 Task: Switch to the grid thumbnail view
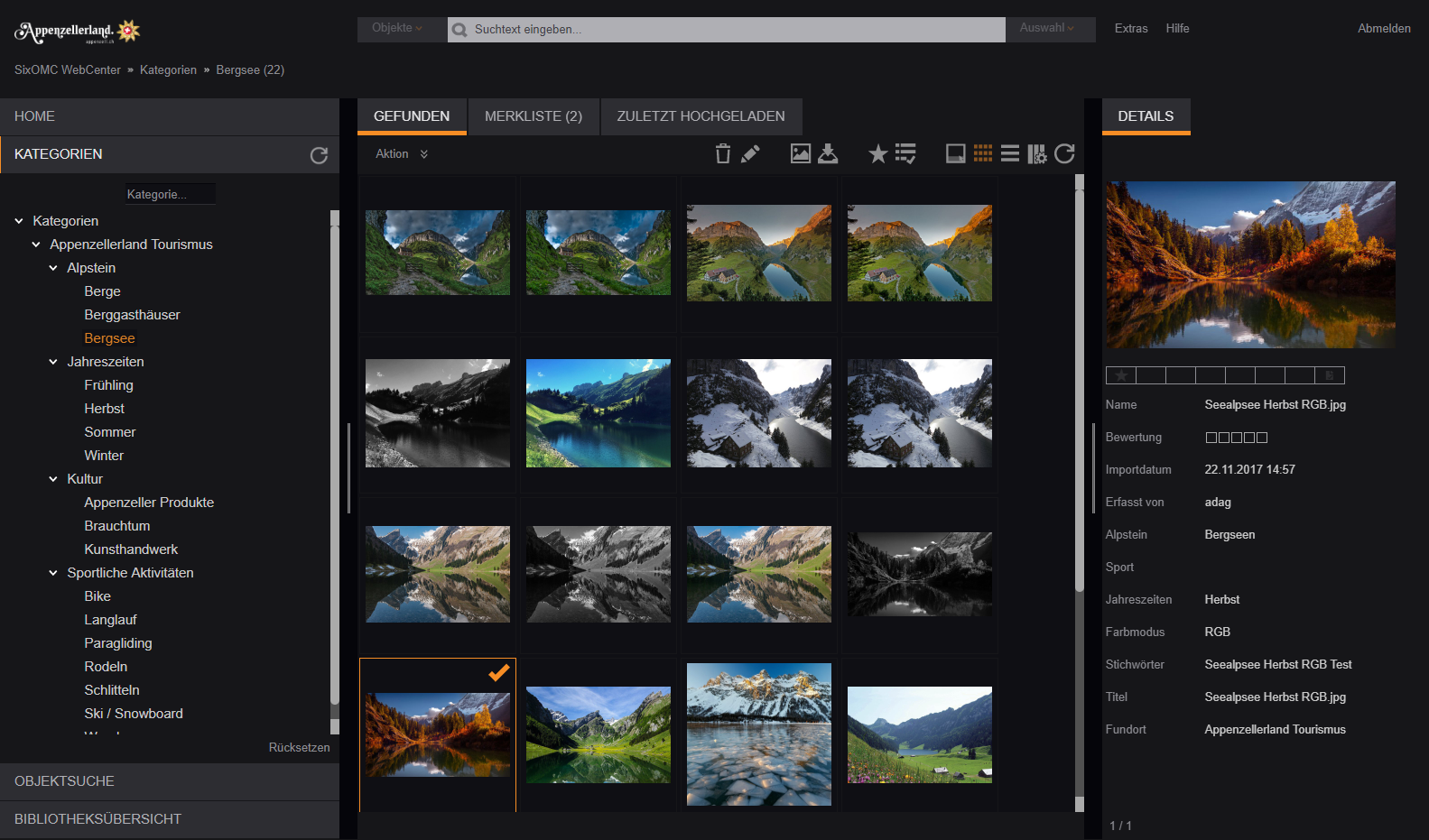tap(983, 154)
